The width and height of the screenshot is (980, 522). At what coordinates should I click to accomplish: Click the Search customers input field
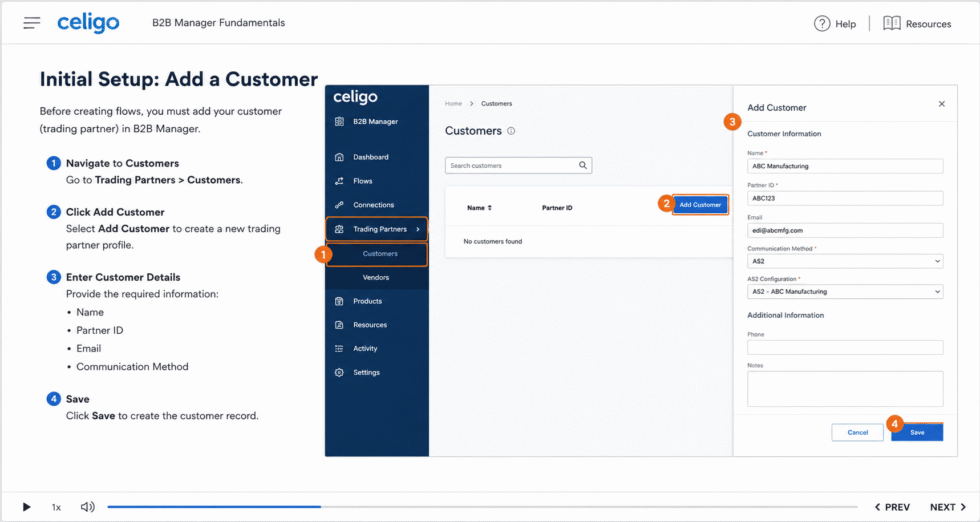(518, 166)
